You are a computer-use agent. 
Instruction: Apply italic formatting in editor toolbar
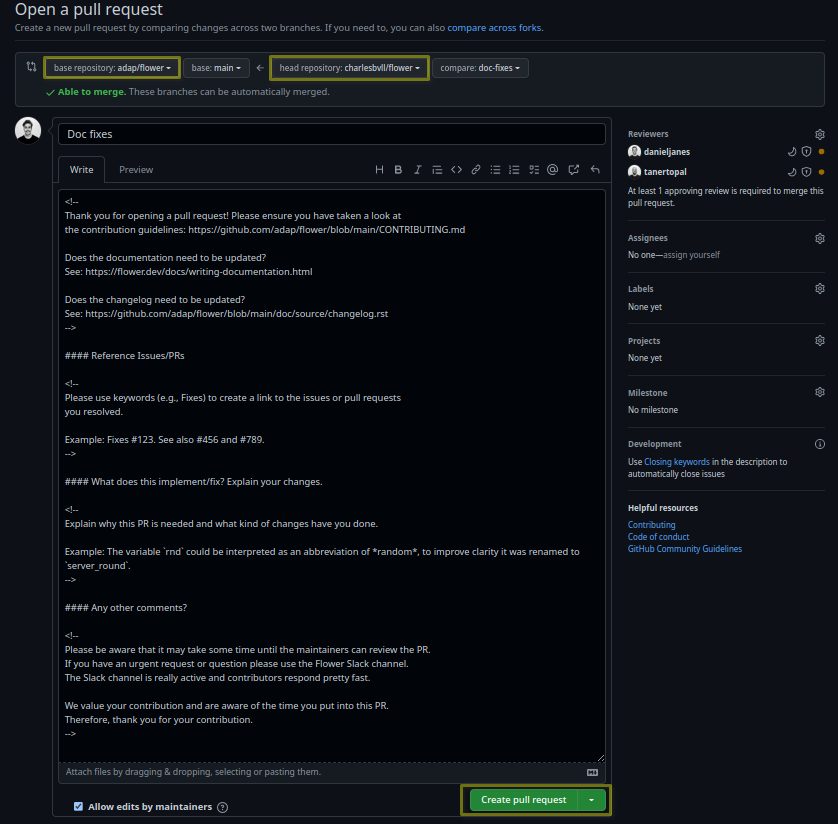(417, 170)
